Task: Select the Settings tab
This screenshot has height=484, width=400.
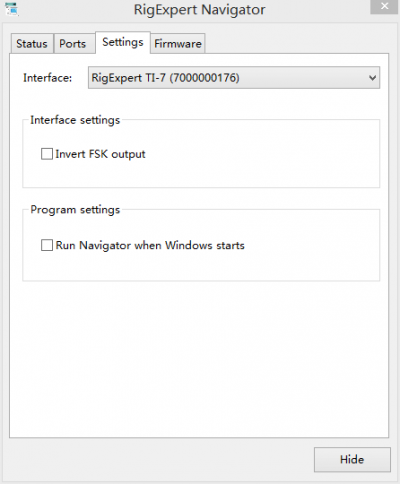Action: pos(123,42)
